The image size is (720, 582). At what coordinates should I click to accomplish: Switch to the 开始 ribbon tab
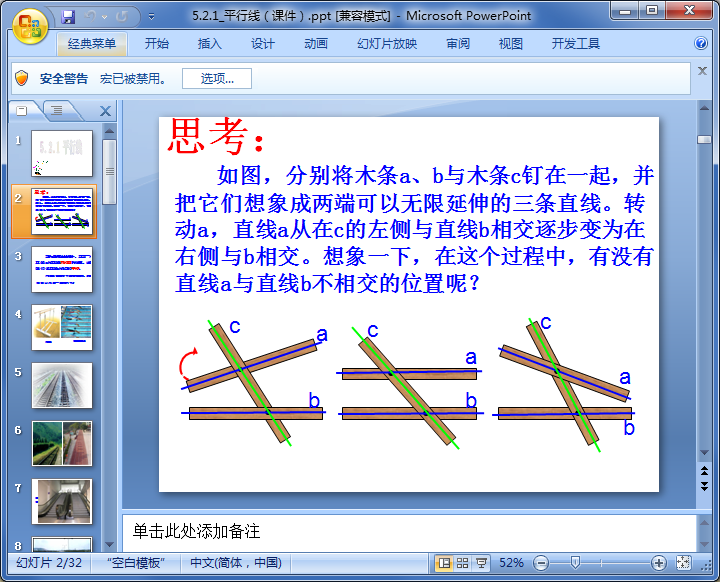coord(157,44)
